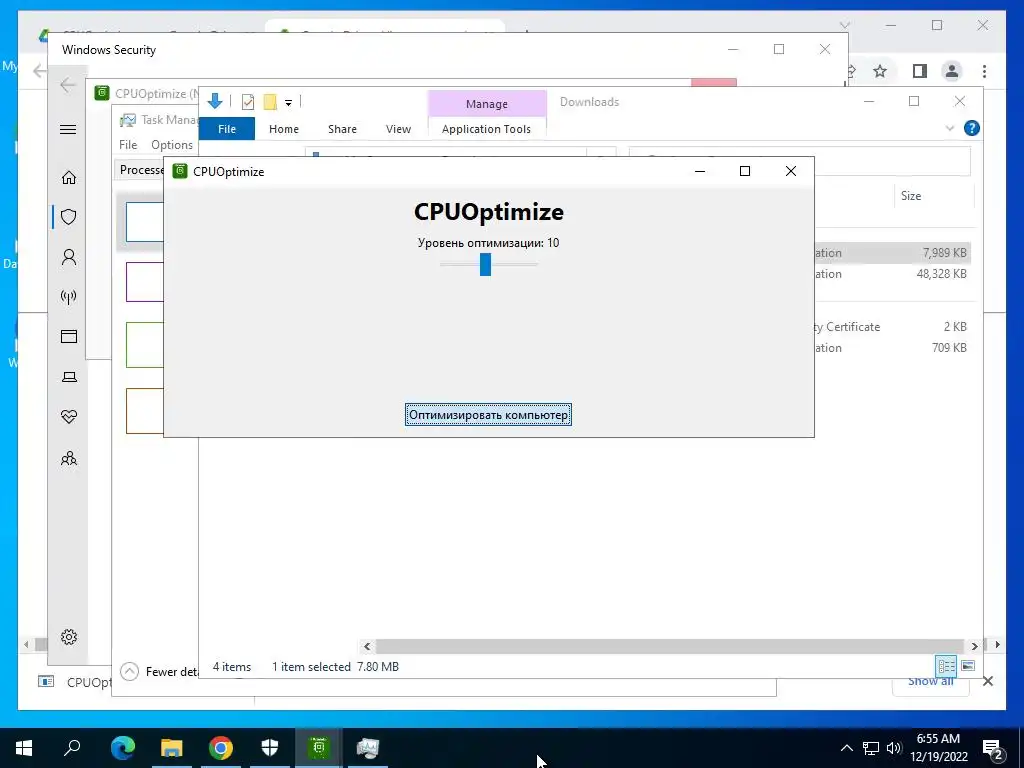The width and height of the screenshot is (1024, 768).
Task: Open Device security laptop icon
Action: tap(69, 377)
